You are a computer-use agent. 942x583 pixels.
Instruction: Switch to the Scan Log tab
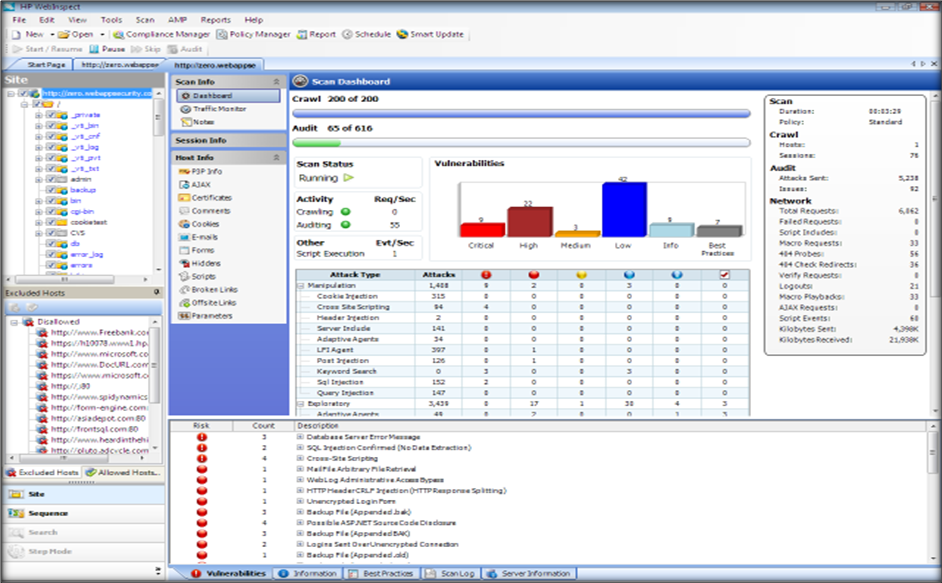click(x=451, y=573)
